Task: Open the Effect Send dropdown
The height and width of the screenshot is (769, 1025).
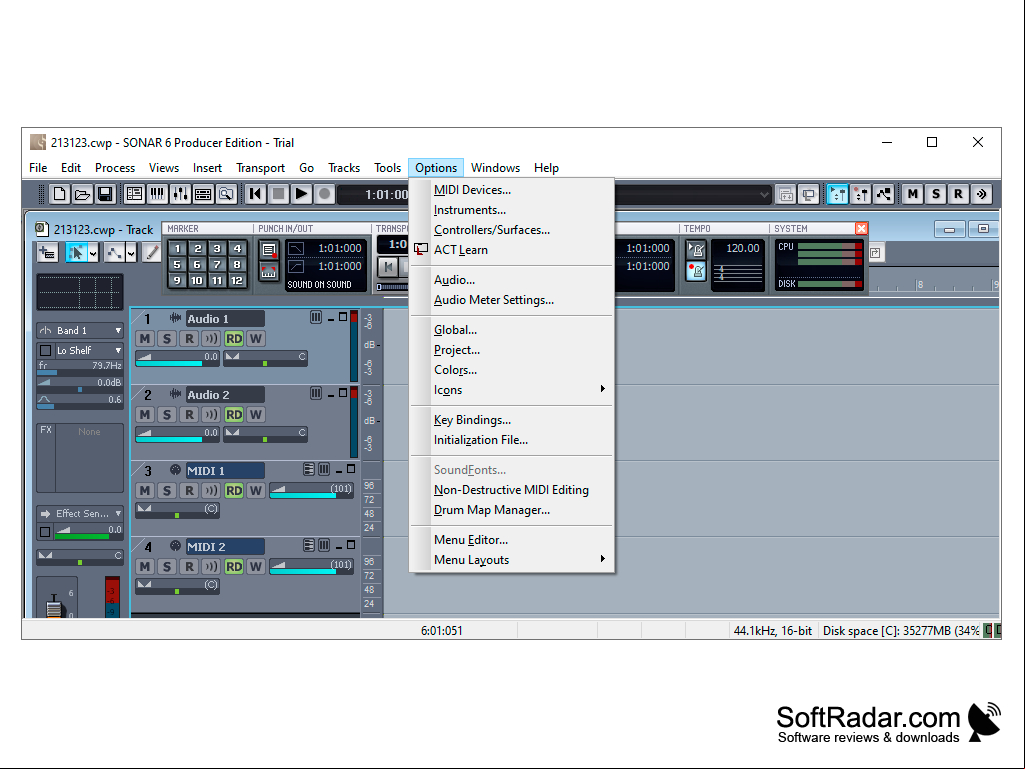Action: (118, 514)
